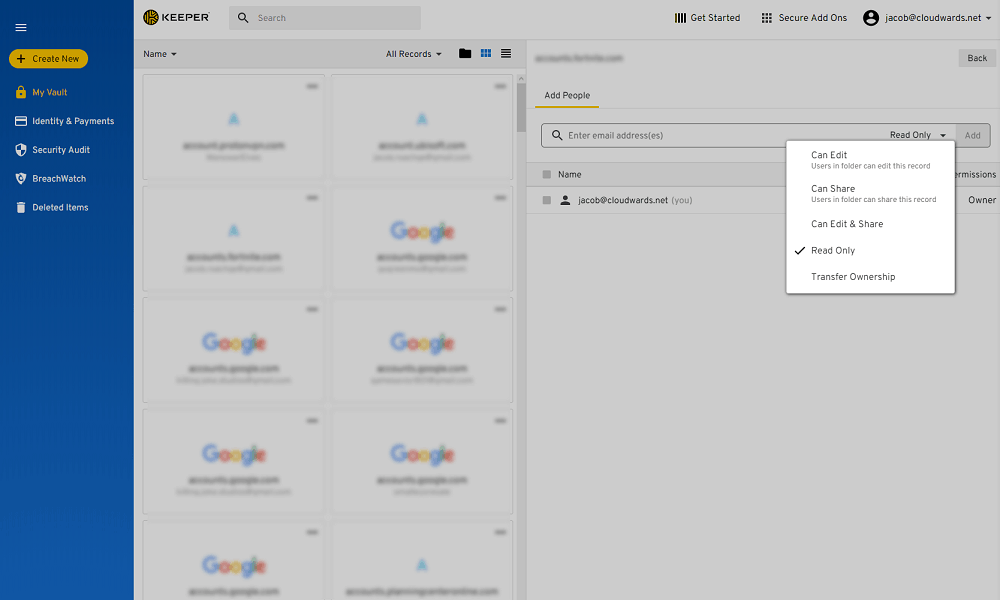Select the Add People tab
Screen dimensions: 1000x600
pos(567,96)
